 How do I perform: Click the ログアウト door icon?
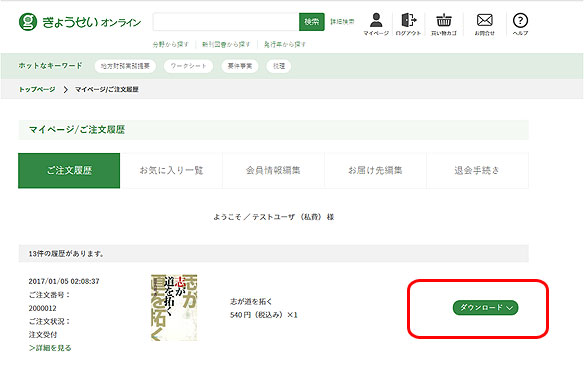coord(408,20)
